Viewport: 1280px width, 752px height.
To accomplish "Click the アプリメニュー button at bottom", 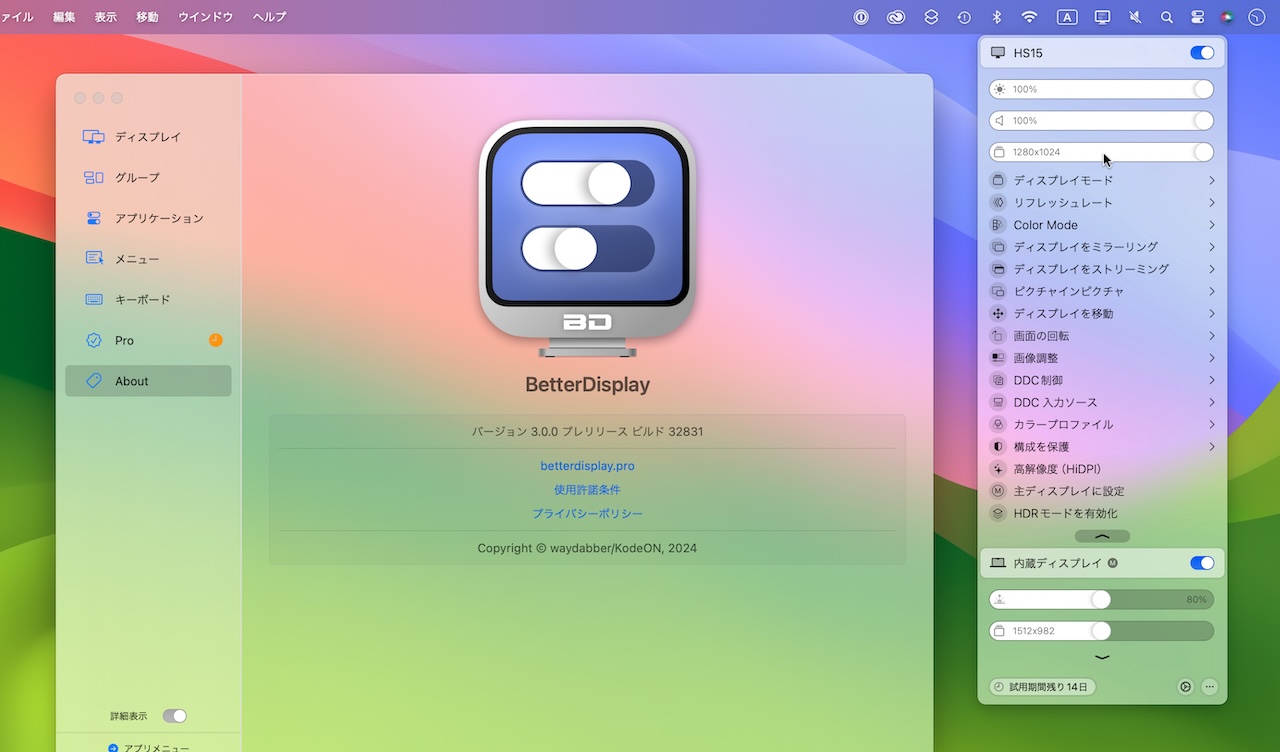I will [148, 746].
